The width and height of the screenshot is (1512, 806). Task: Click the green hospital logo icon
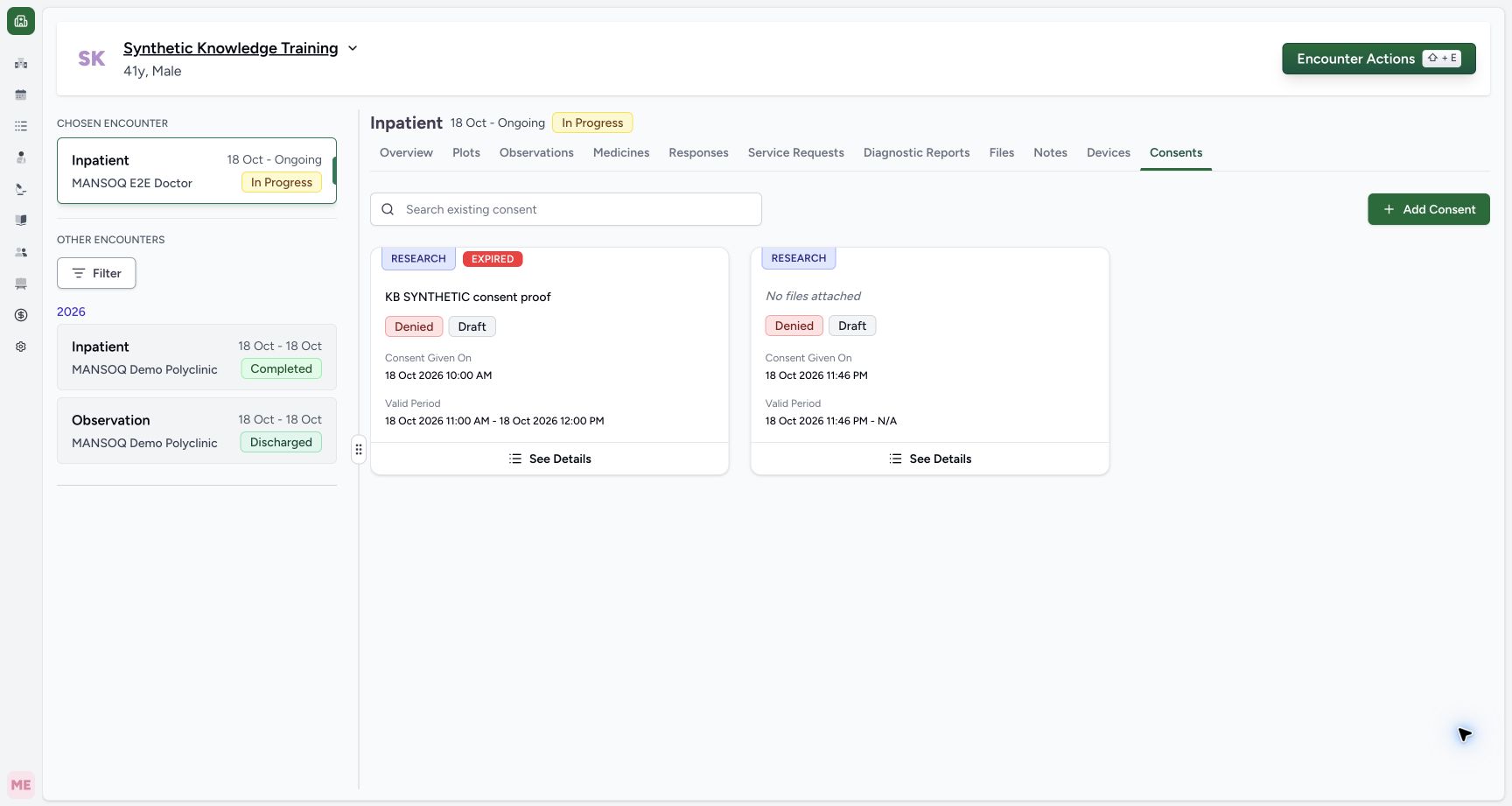pyautogui.click(x=21, y=21)
